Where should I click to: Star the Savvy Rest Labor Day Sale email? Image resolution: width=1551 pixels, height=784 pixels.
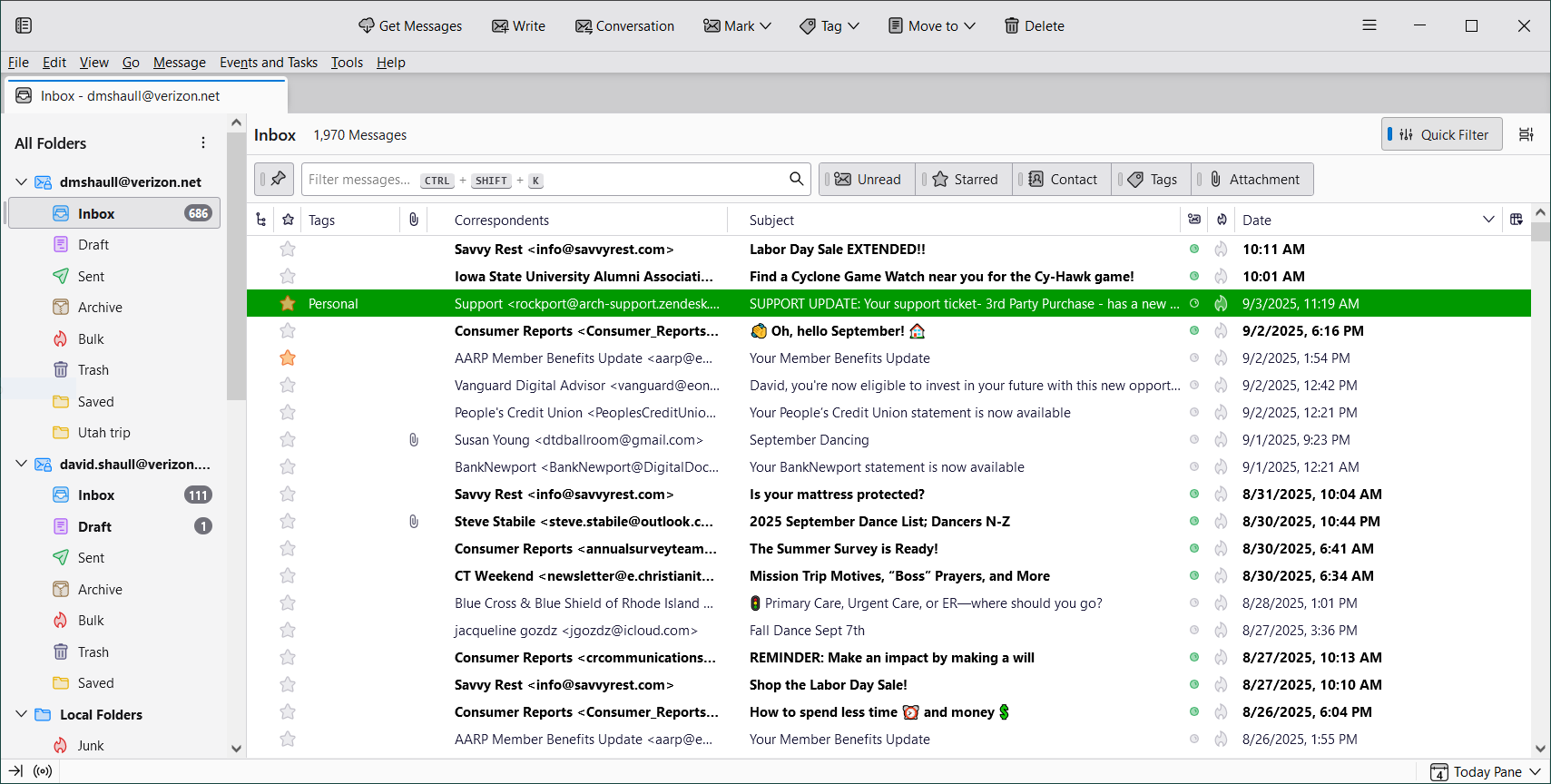pyautogui.click(x=288, y=249)
